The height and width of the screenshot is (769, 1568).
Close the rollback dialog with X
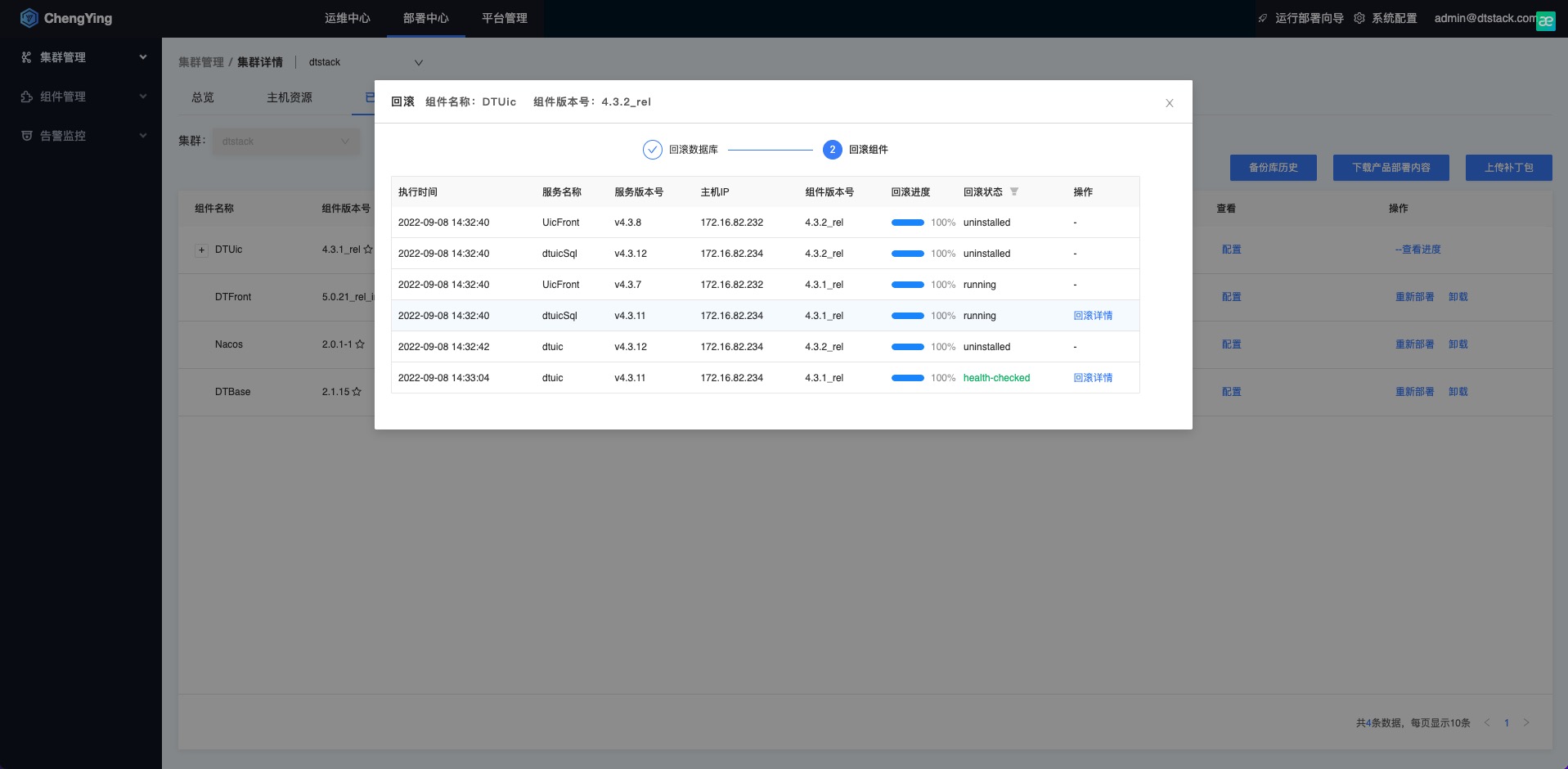(1170, 103)
